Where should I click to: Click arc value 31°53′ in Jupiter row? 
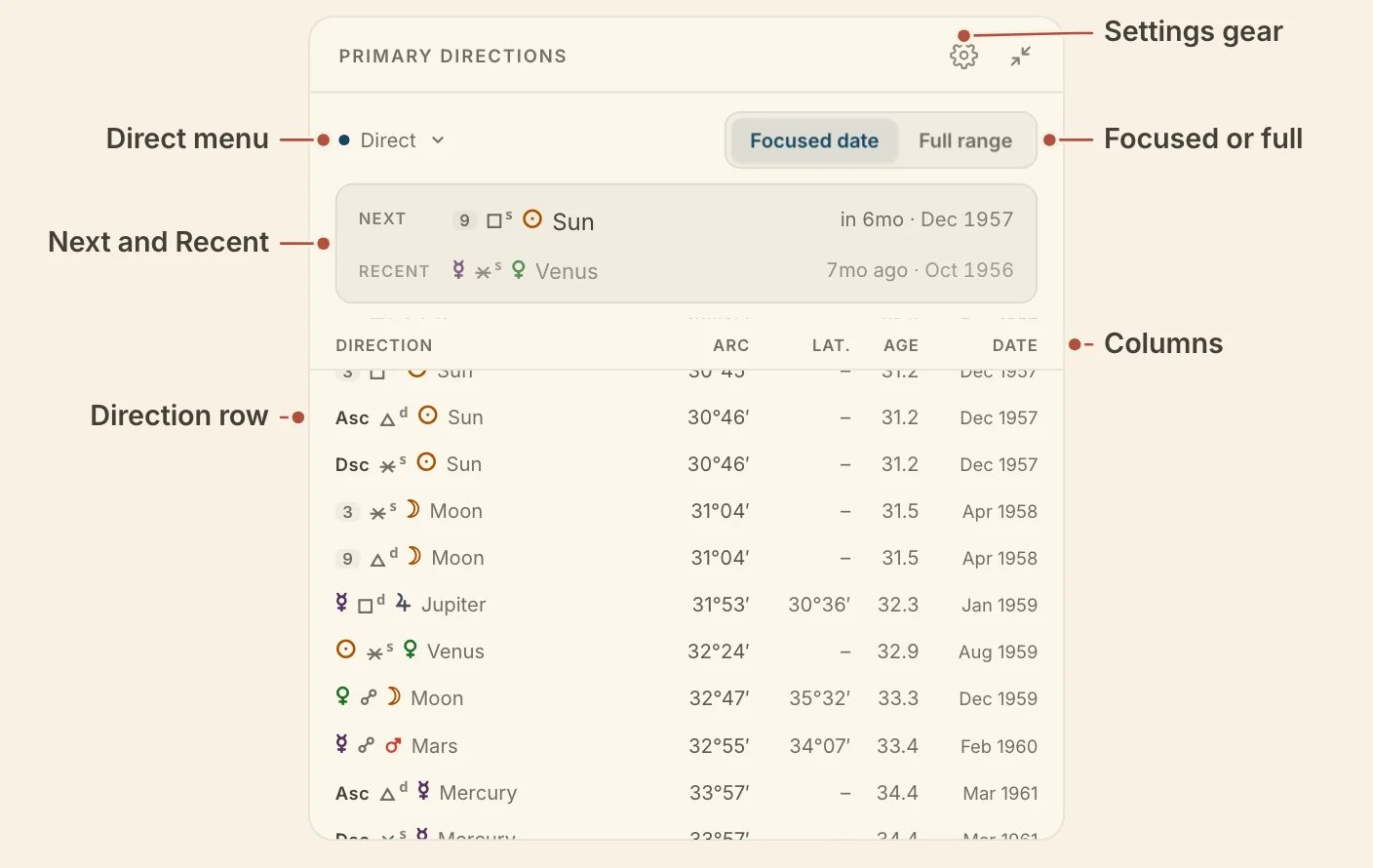click(x=721, y=605)
